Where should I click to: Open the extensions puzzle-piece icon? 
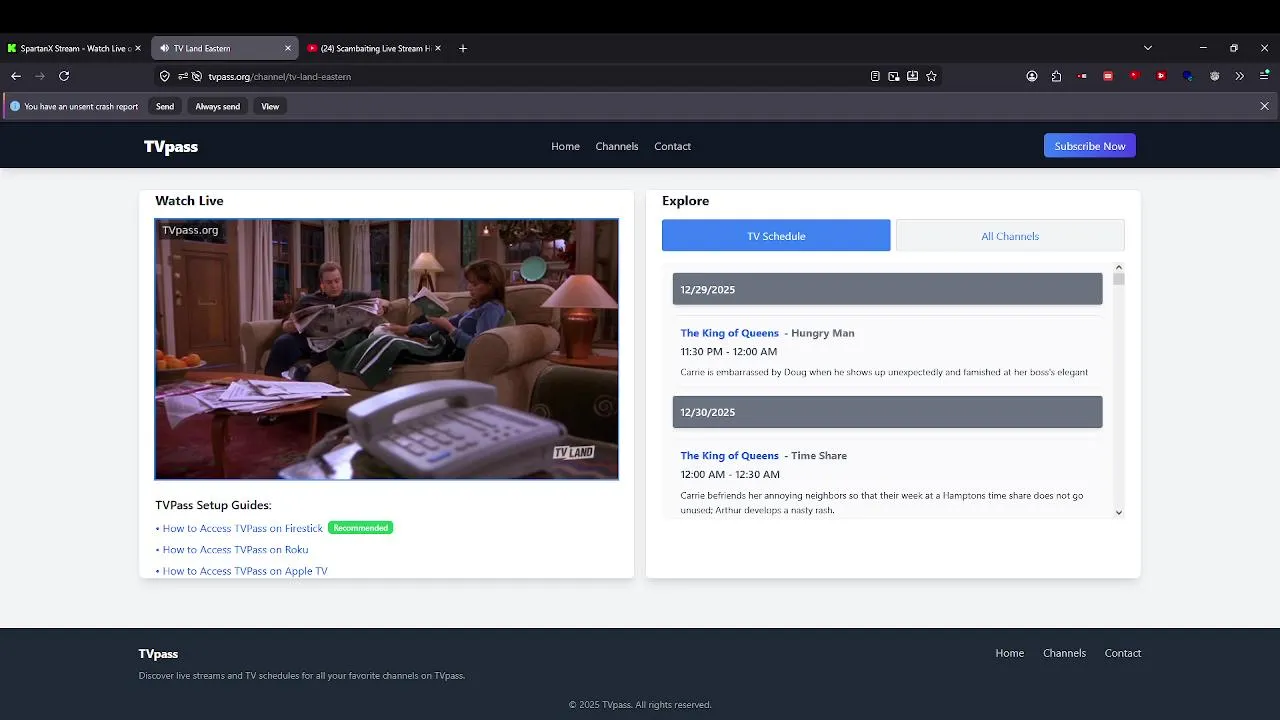click(x=1056, y=76)
